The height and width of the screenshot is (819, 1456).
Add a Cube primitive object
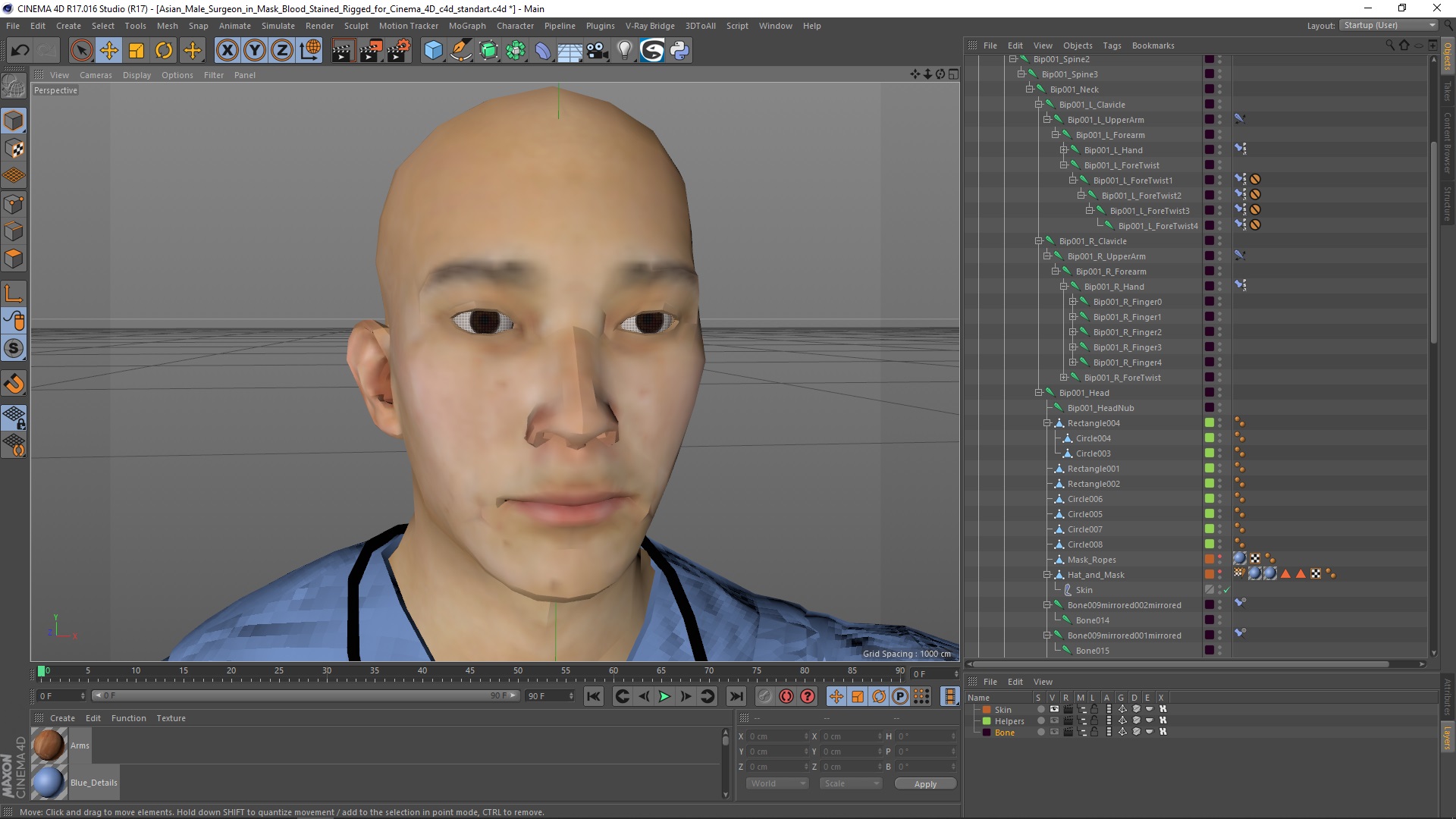433,51
